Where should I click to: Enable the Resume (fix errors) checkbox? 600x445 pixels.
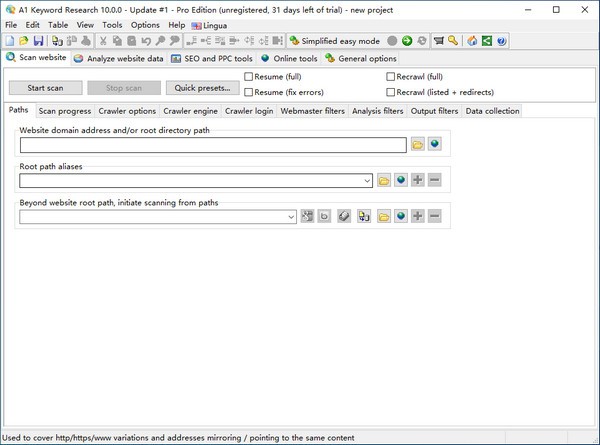click(249, 92)
